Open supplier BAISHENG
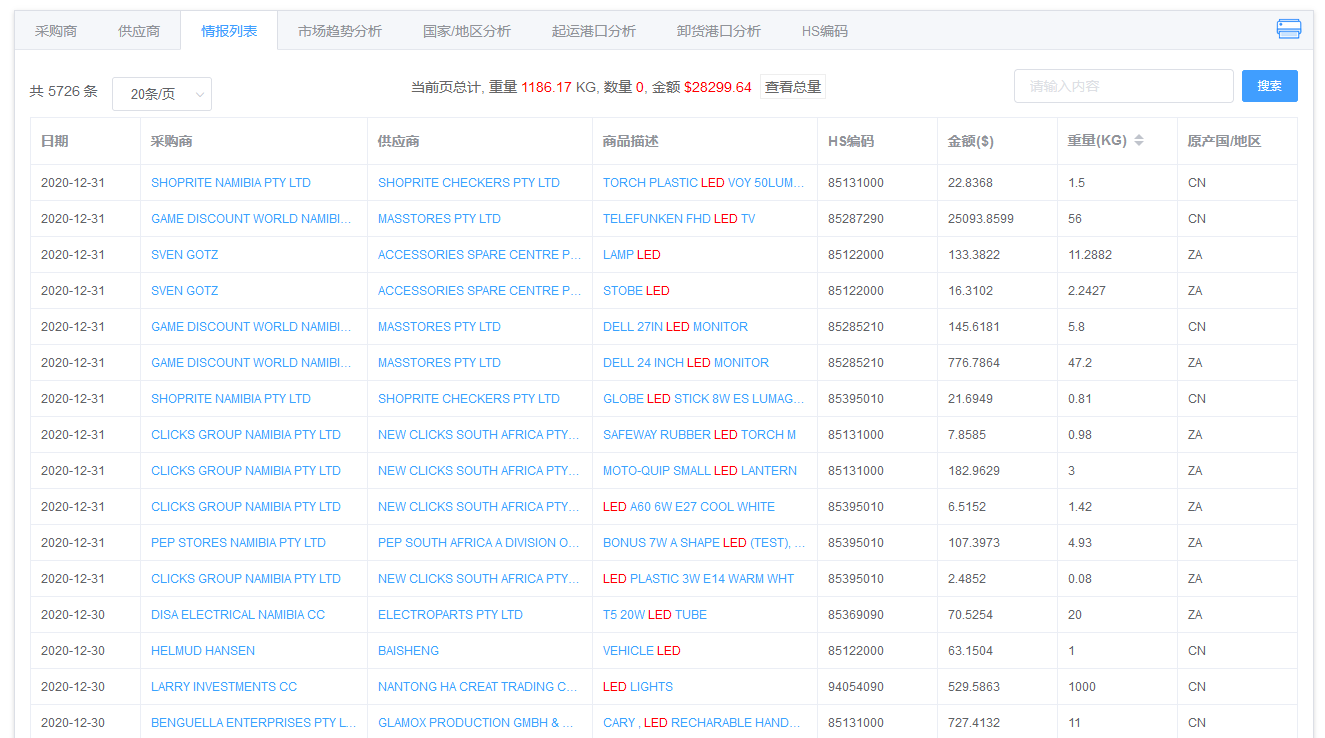1325x738 pixels. tap(408, 651)
